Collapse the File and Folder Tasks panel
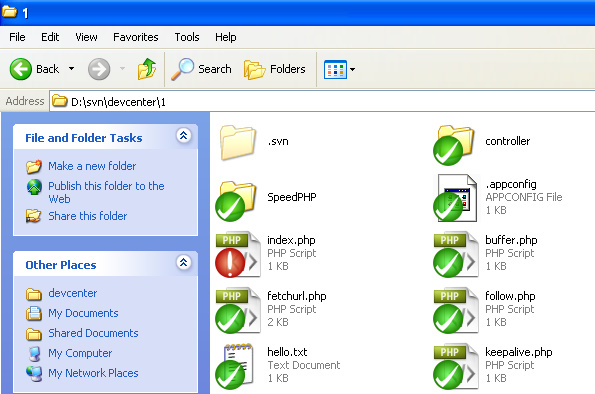595x394 pixels. tap(184, 135)
